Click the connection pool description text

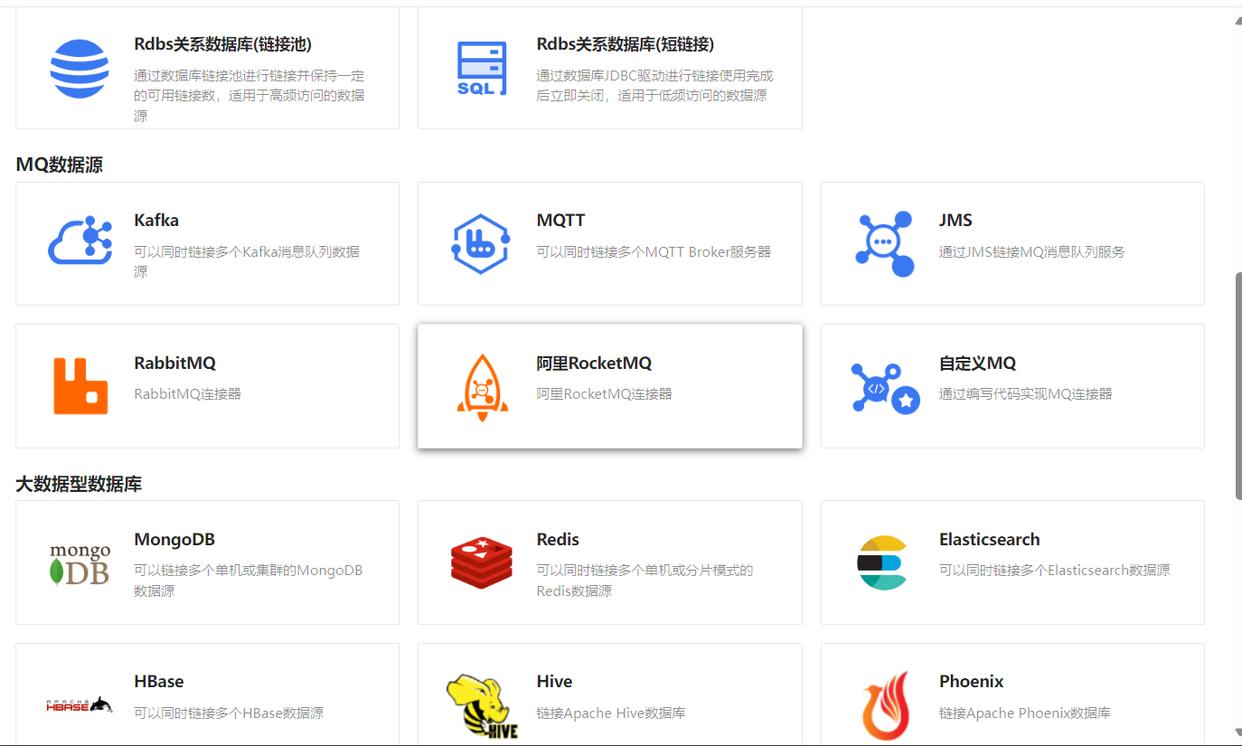pos(249,96)
